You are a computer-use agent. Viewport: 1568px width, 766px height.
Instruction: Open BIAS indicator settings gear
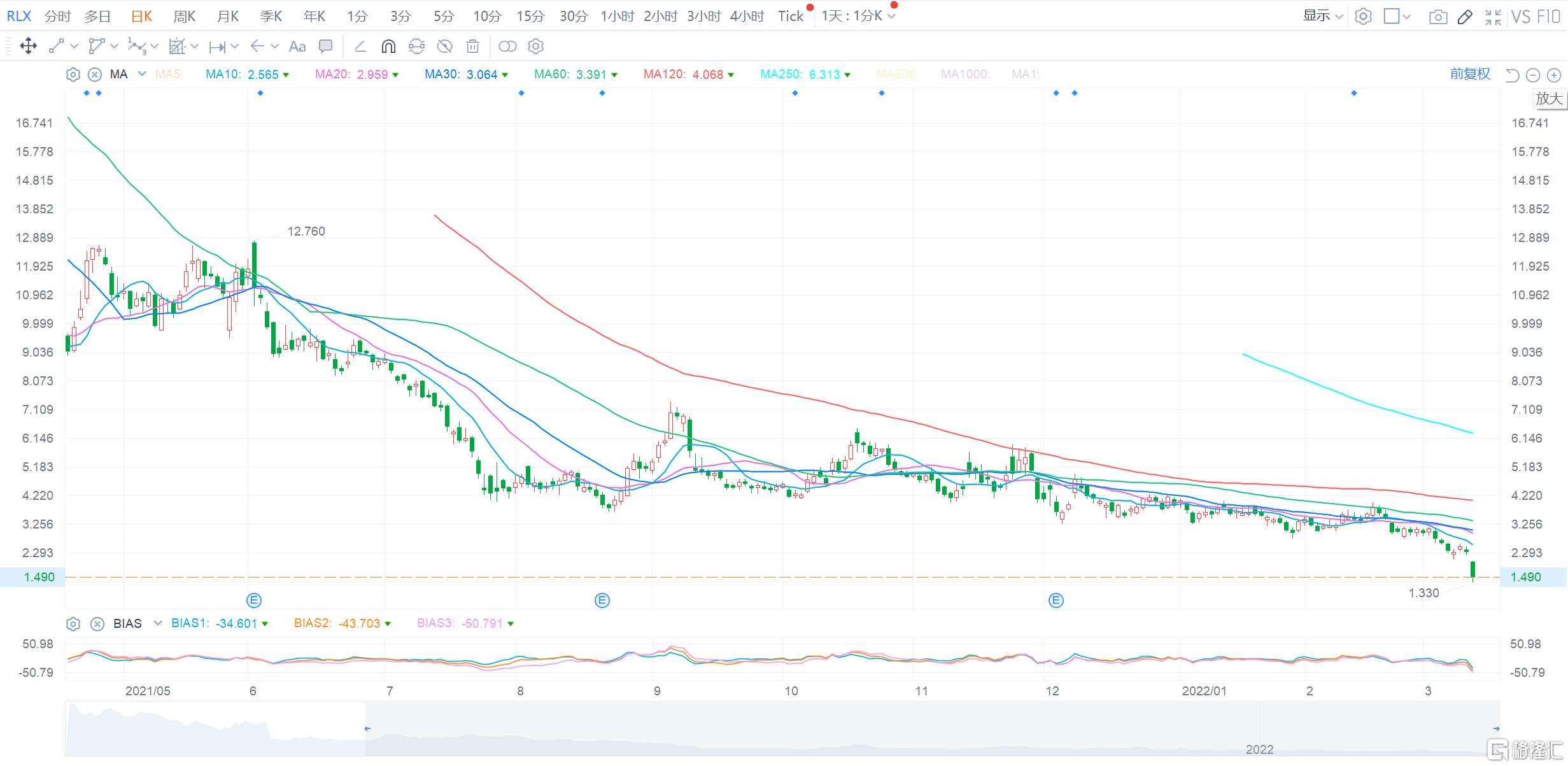(x=73, y=623)
